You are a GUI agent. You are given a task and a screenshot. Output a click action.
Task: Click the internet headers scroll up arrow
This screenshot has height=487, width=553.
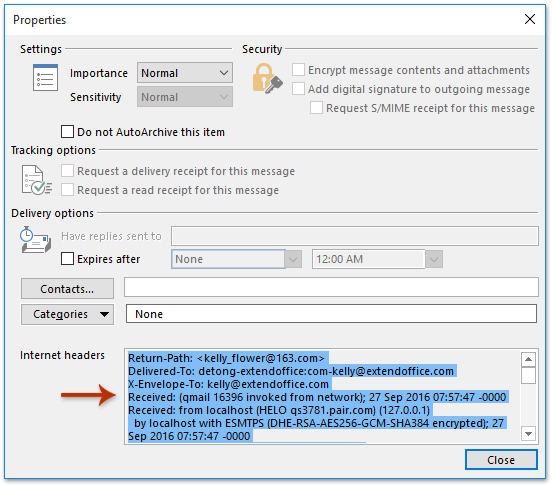[528, 359]
